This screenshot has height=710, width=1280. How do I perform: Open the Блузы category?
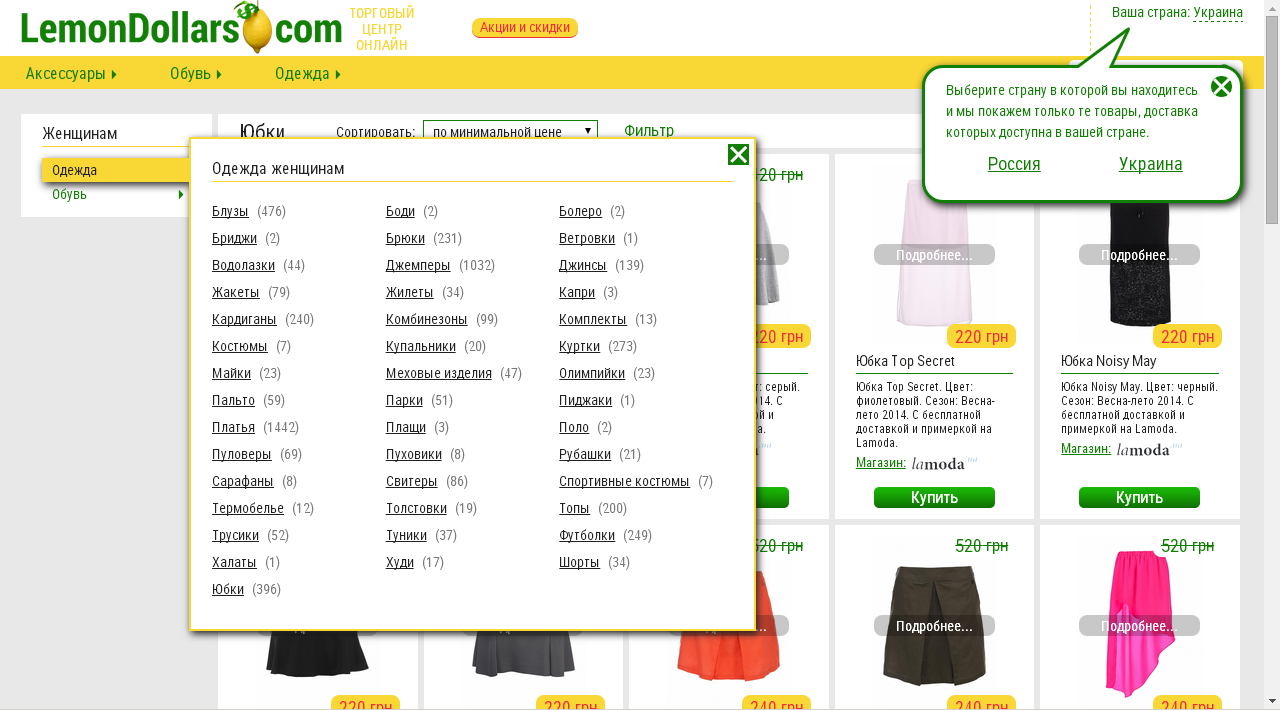coord(230,211)
